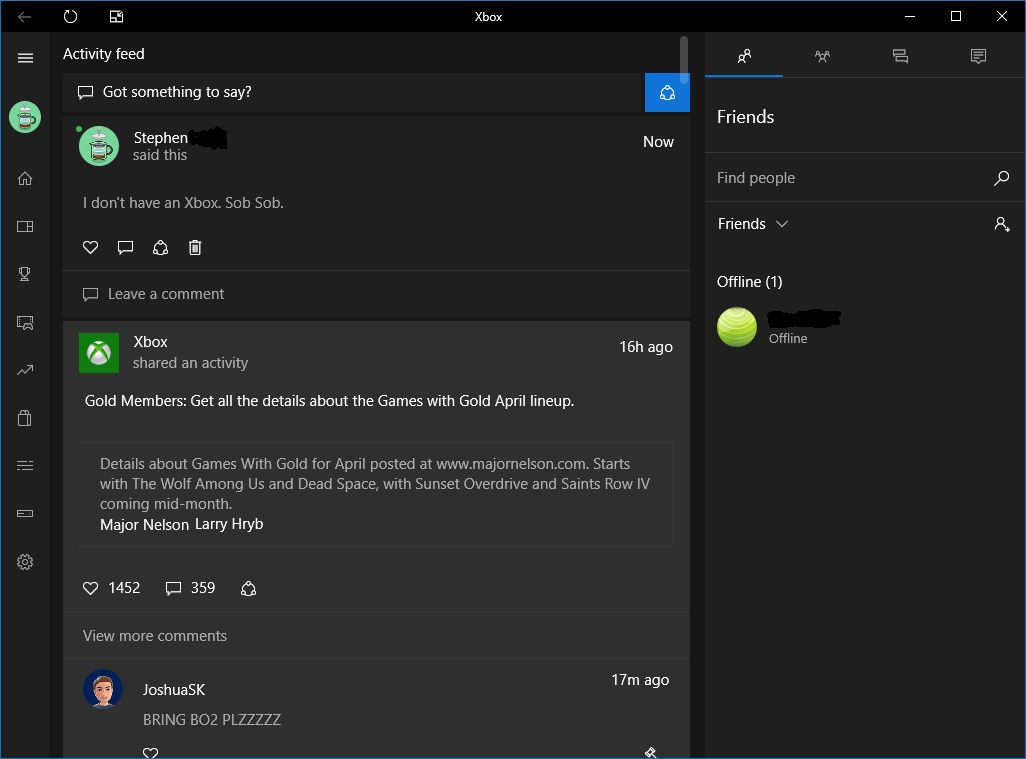Add a friend using person-plus icon
Screen dimensions: 1026x759
(1002, 224)
